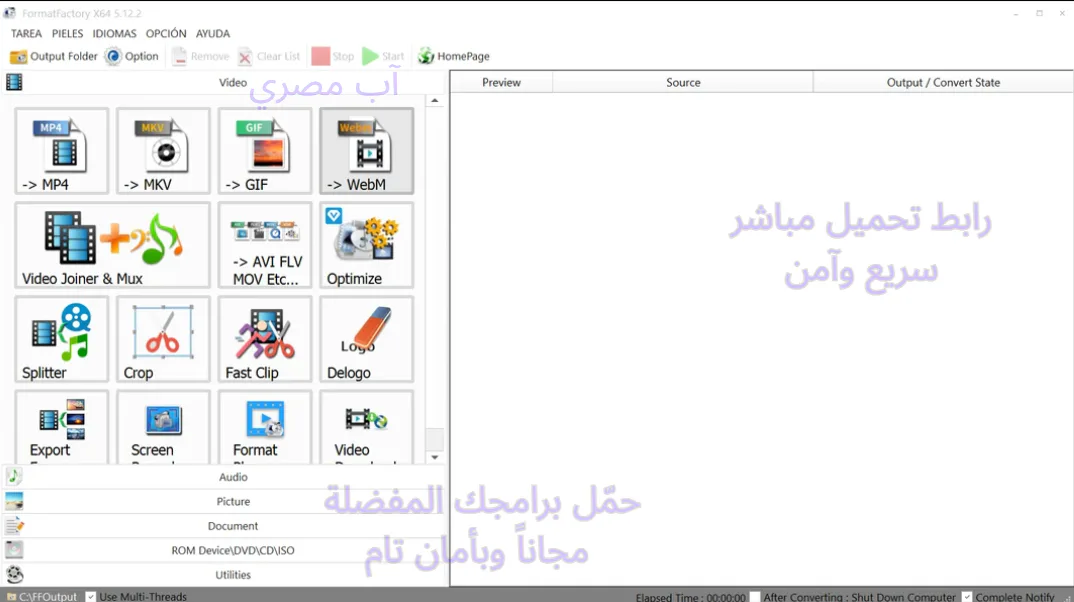Screen dimensions: 1074x602
Task: Open the HomePage link in toolbar
Action: (x=453, y=56)
